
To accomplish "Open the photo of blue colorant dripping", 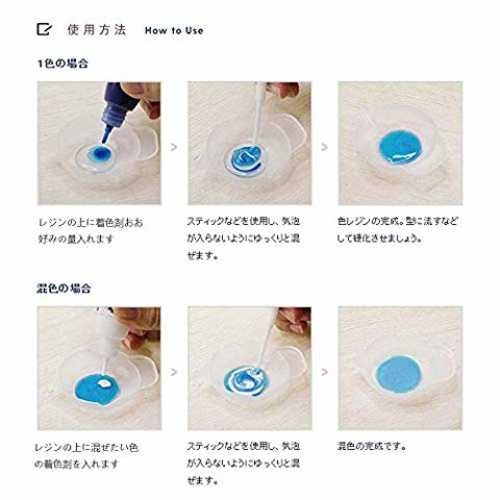I will pyautogui.click(x=99, y=143).
